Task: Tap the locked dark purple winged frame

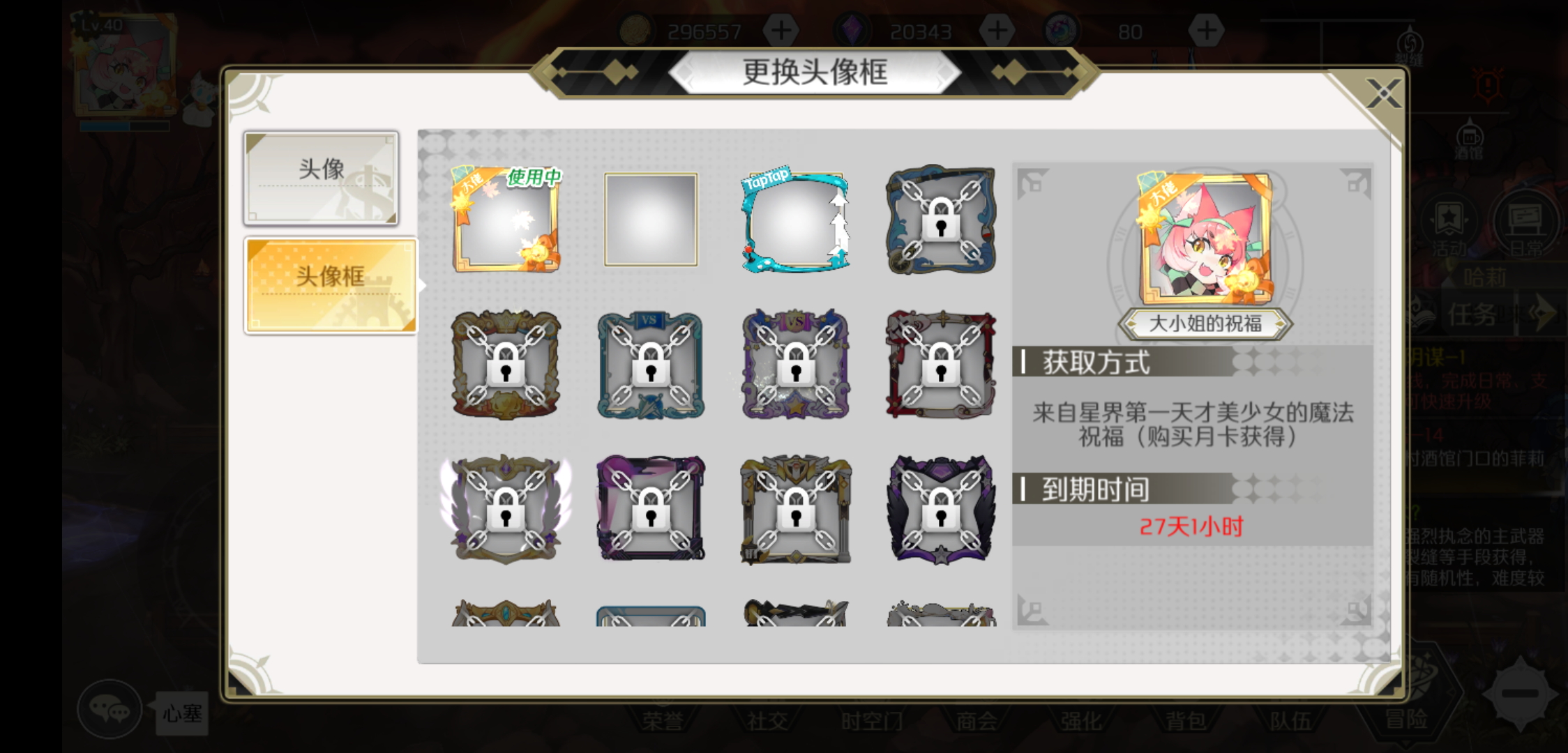Action: 941,509
